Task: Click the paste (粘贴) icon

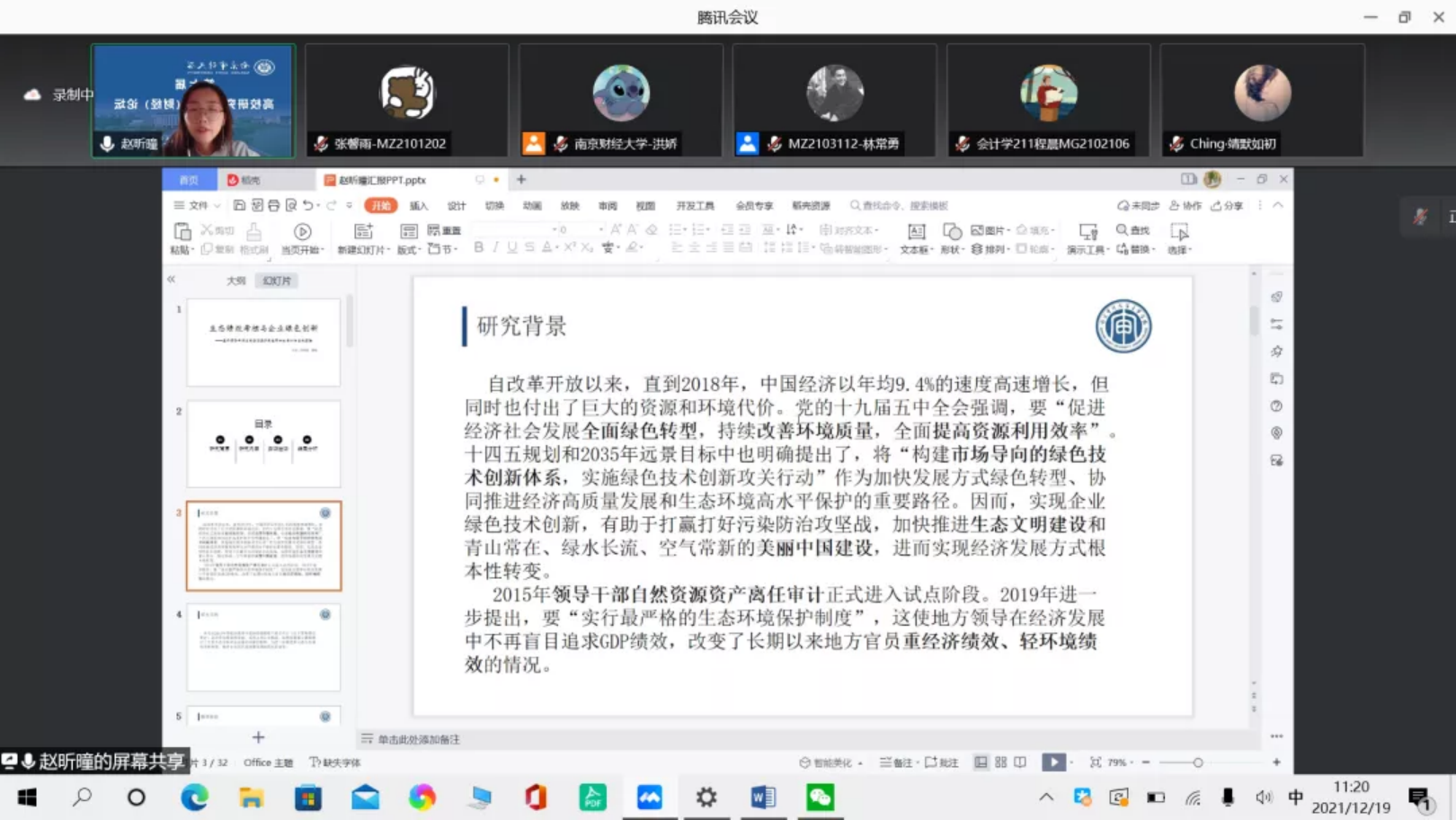Action: click(182, 232)
